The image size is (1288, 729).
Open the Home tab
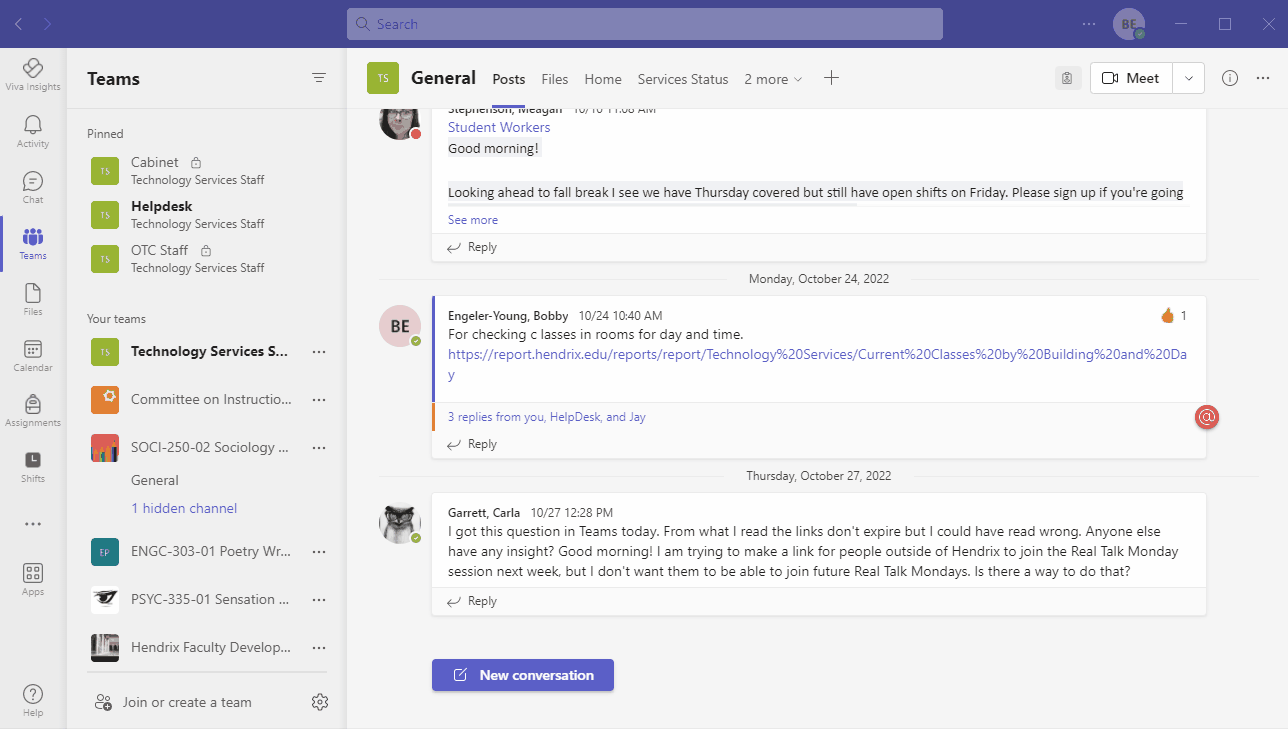603,79
